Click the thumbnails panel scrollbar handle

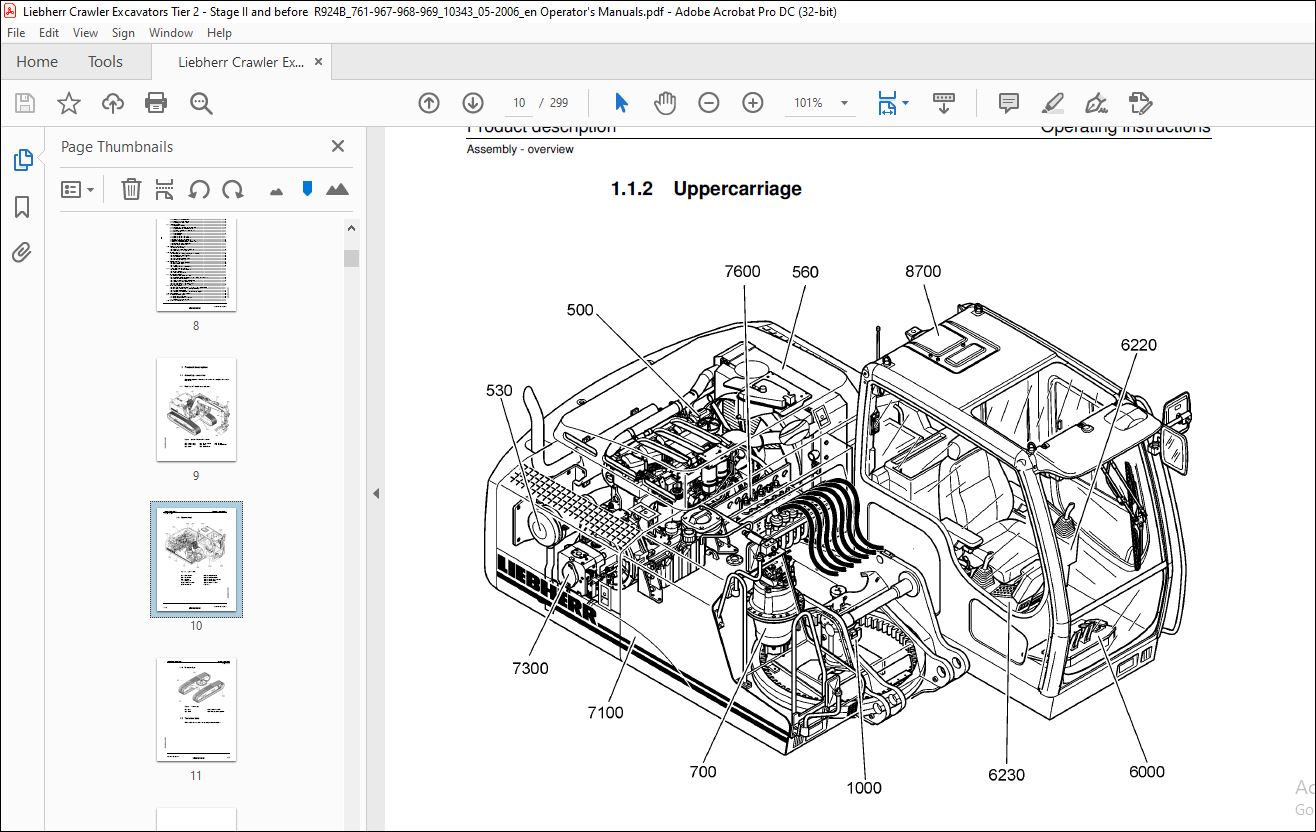pyautogui.click(x=351, y=258)
